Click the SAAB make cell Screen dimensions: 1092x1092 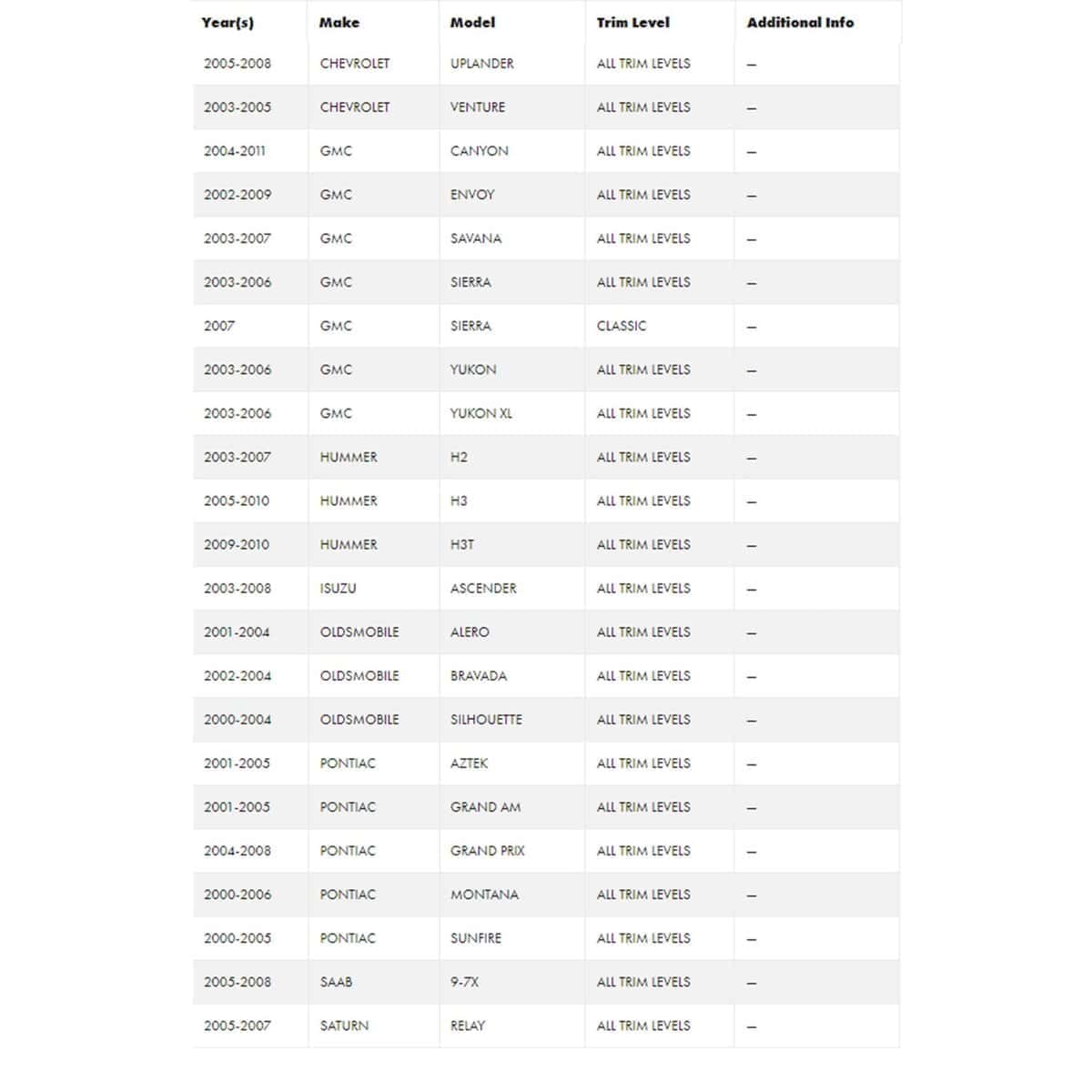pos(336,982)
